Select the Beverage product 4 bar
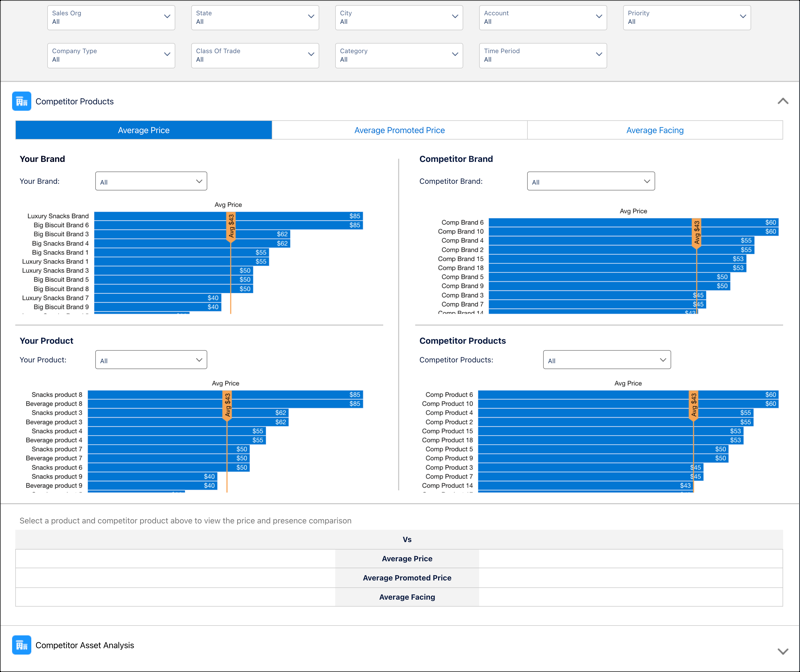Screen dimensions: 800x672 (x=177, y=440)
